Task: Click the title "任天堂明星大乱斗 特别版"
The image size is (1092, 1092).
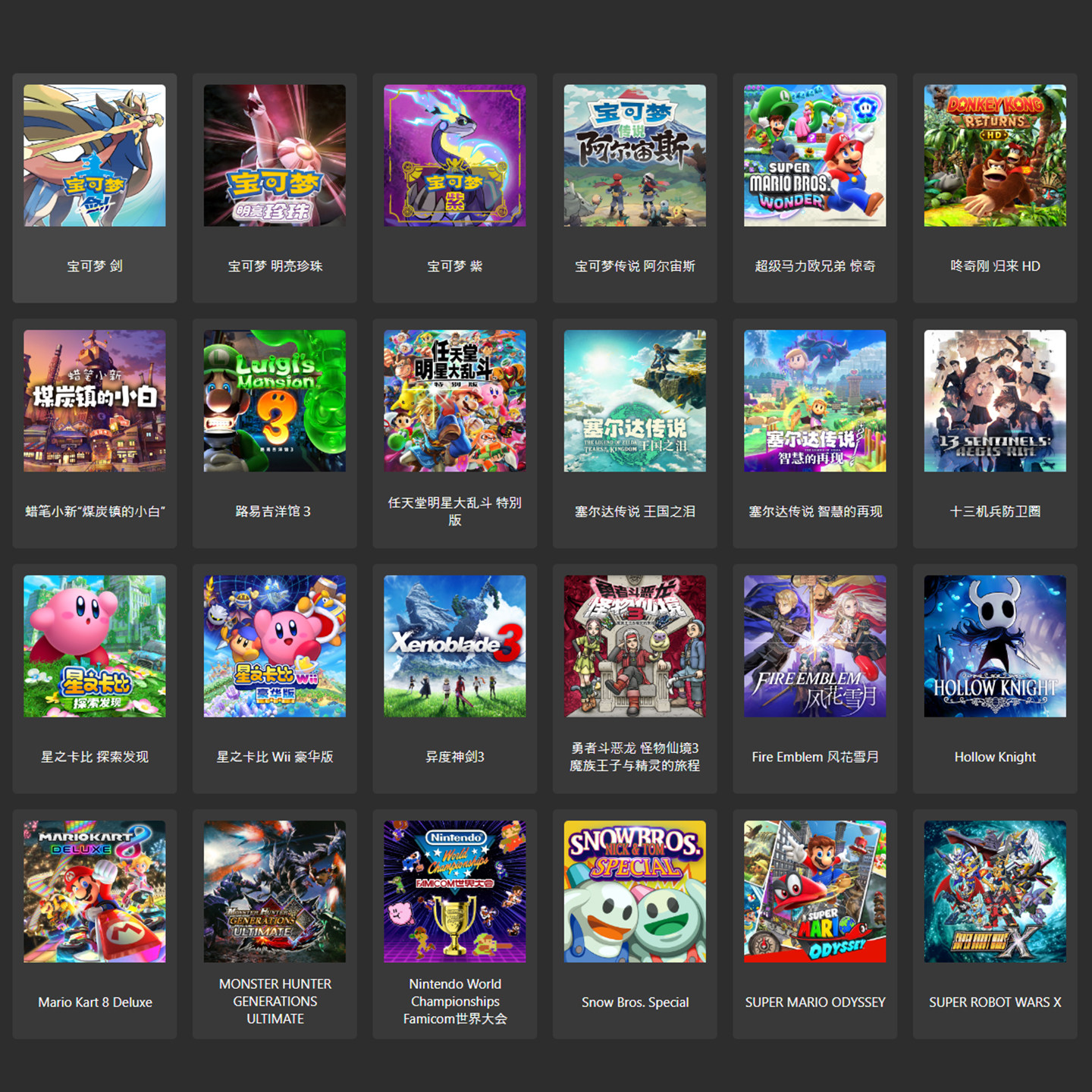Action: pyautogui.click(x=455, y=511)
